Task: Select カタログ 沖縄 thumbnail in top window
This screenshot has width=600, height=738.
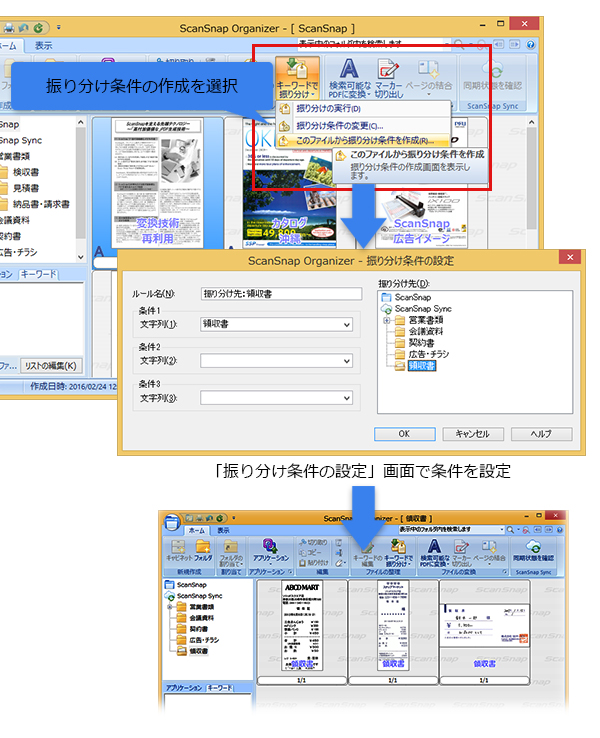Action: (290, 183)
